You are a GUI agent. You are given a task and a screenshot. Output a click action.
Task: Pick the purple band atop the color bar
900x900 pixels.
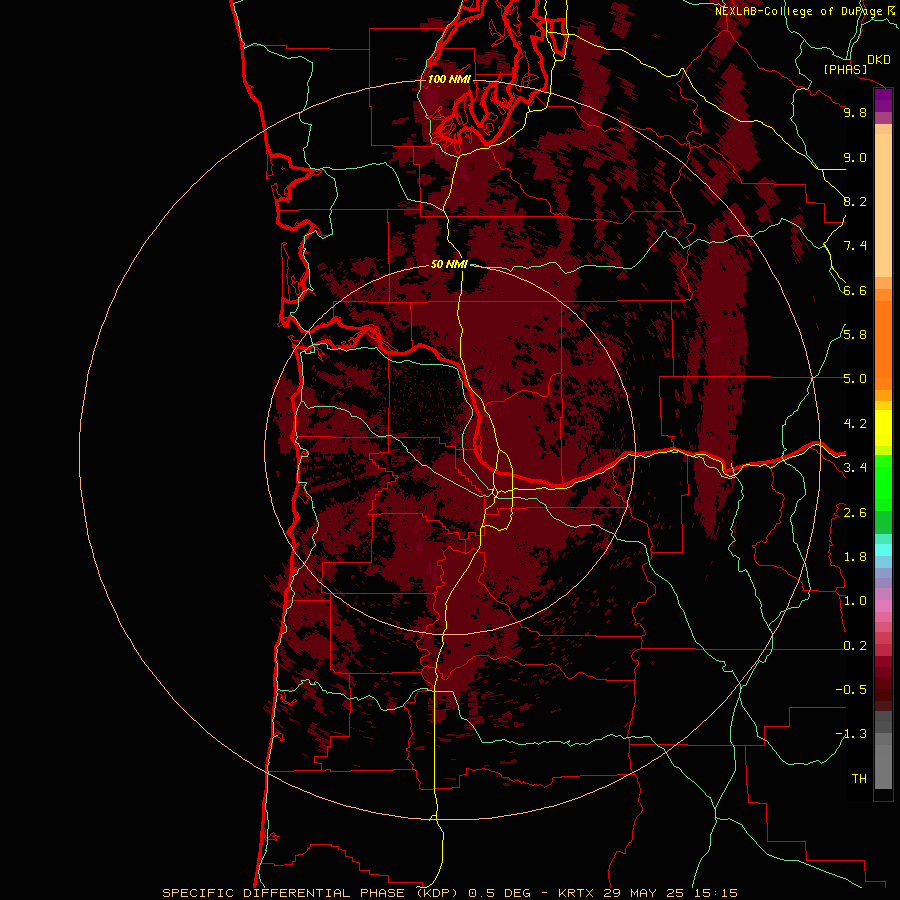[x=883, y=100]
